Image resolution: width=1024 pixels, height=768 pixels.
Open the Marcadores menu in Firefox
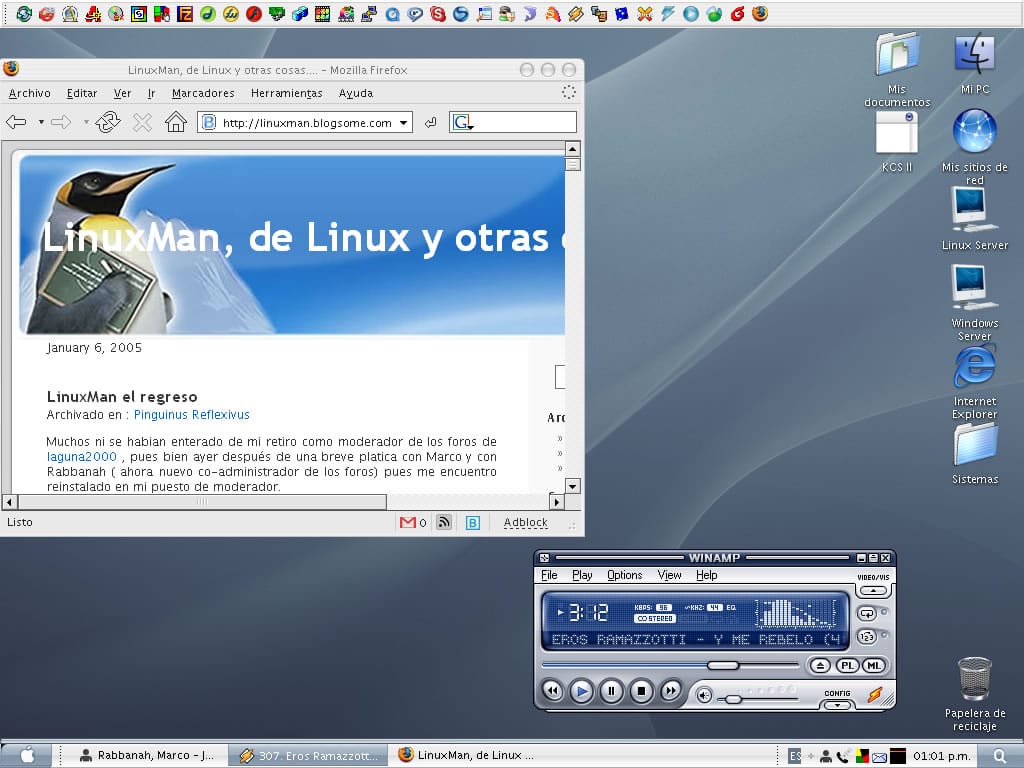pos(203,93)
